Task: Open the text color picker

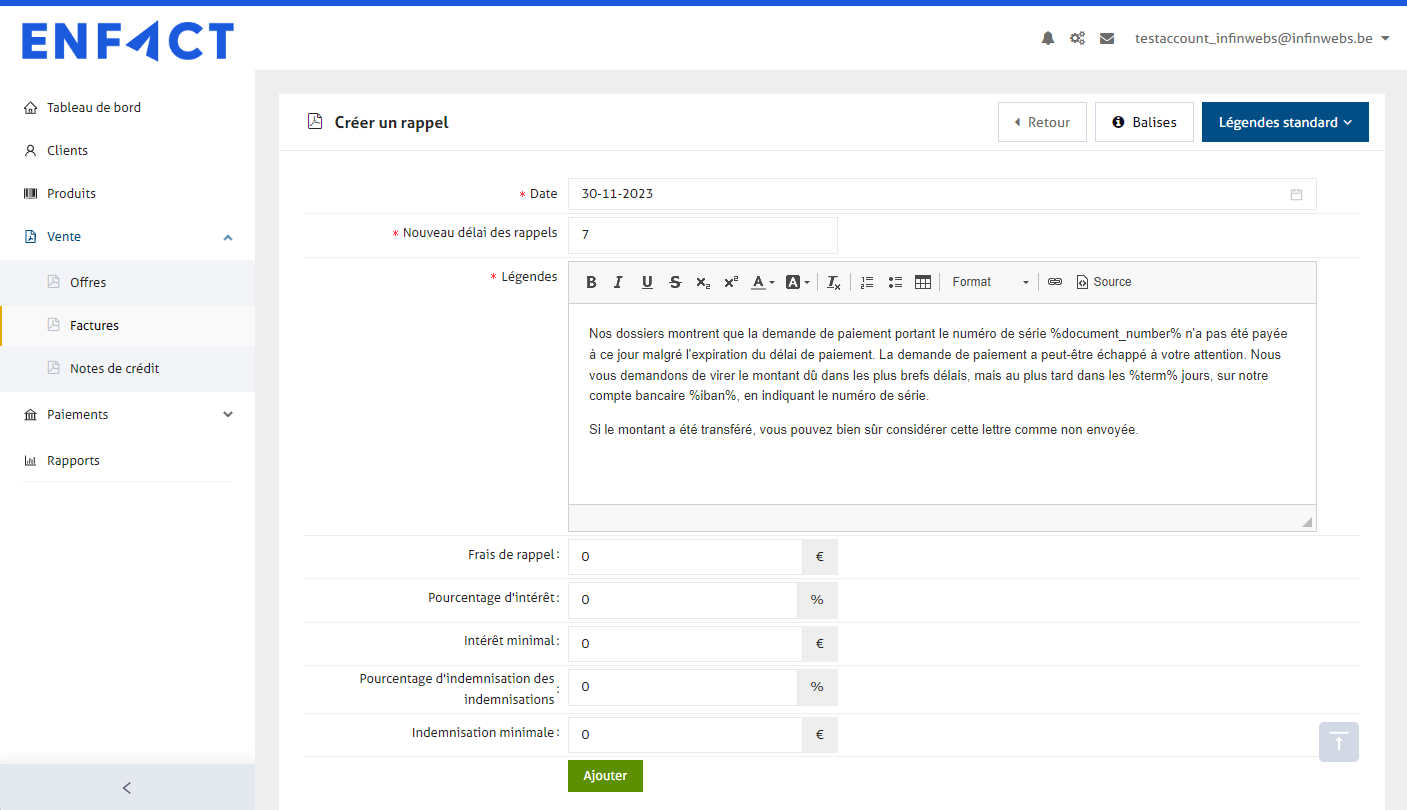Action: tap(762, 282)
